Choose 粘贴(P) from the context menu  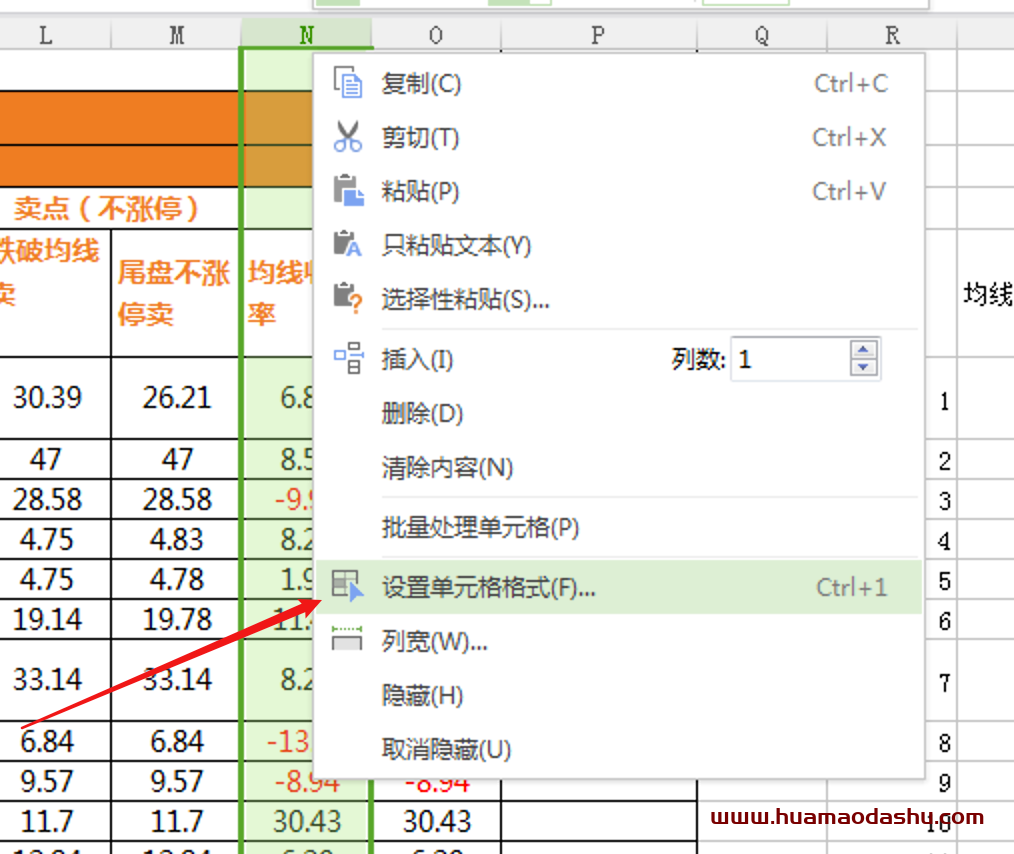point(618,191)
